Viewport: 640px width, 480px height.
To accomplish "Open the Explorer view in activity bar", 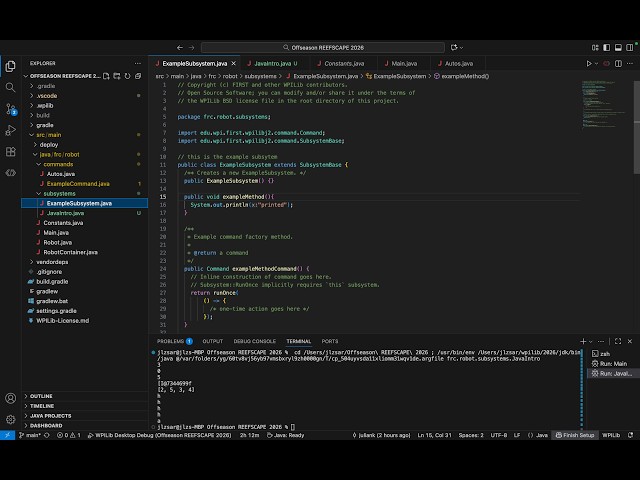I will click(x=11, y=66).
